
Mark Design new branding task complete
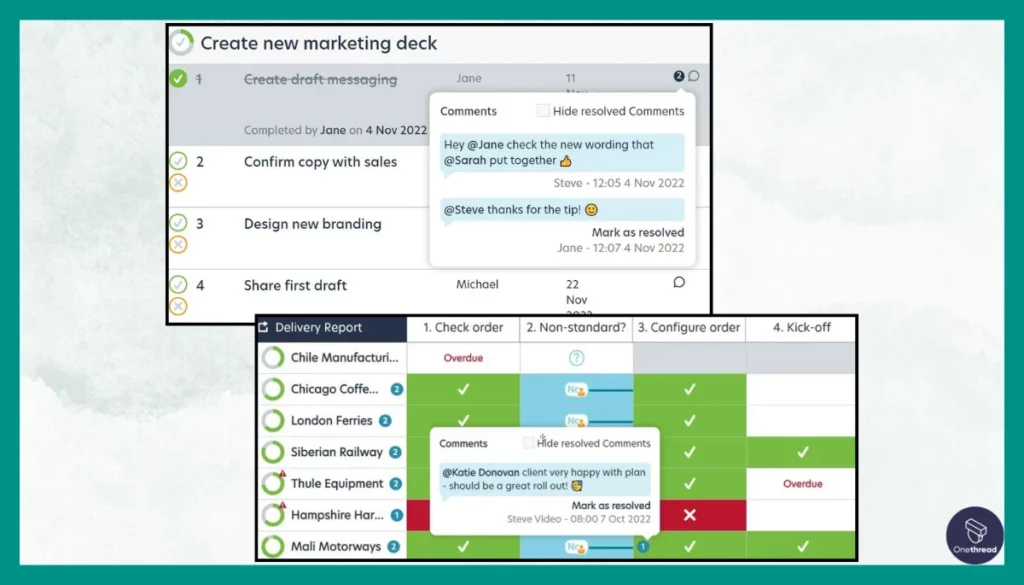(178, 223)
